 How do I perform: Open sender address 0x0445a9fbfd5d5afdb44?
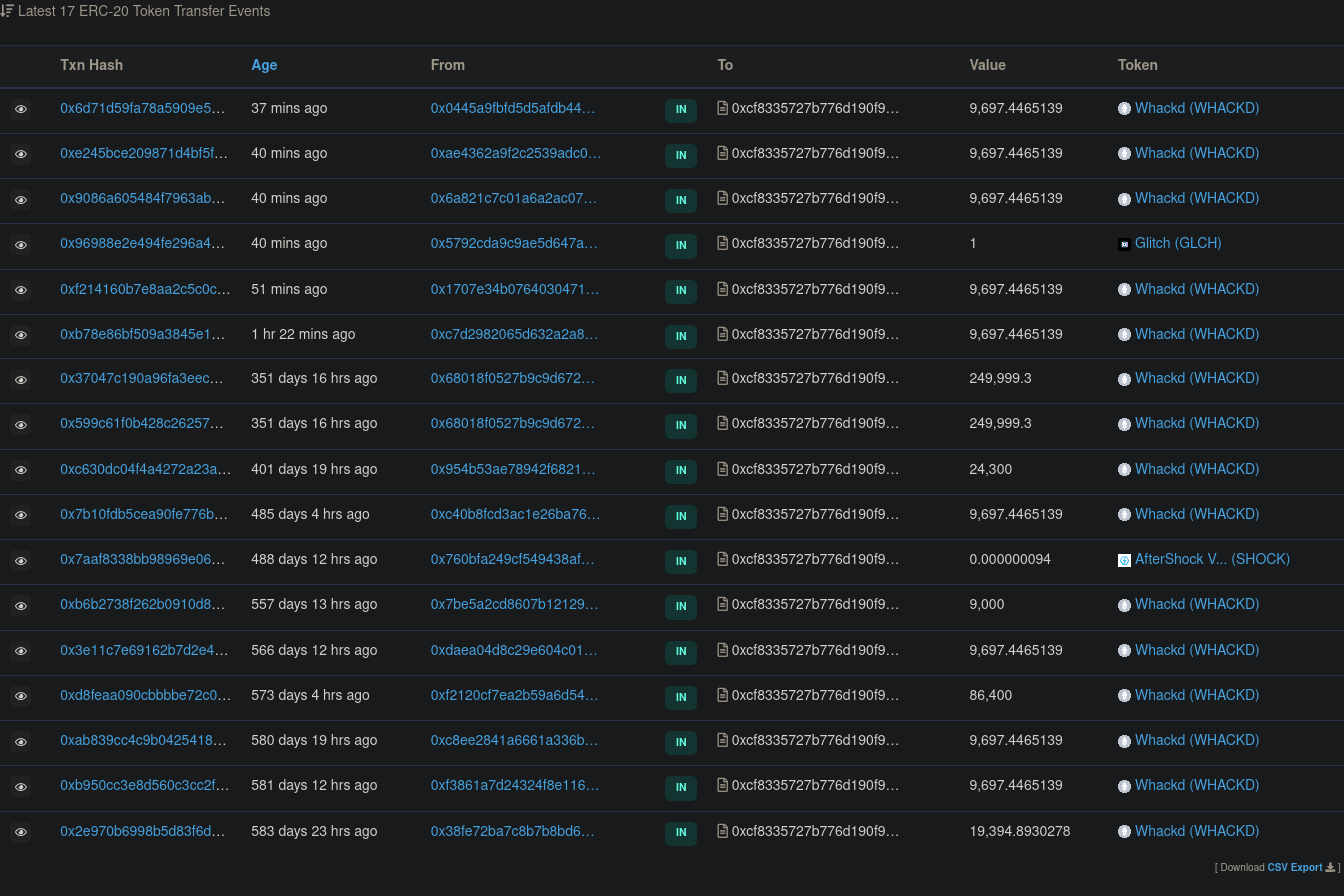(513, 108)
